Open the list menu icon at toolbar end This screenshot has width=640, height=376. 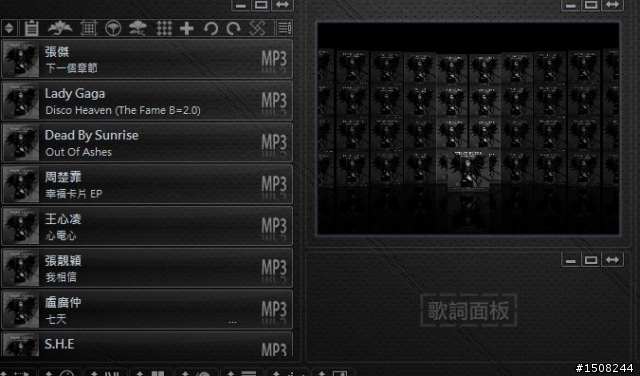[284, 28]
